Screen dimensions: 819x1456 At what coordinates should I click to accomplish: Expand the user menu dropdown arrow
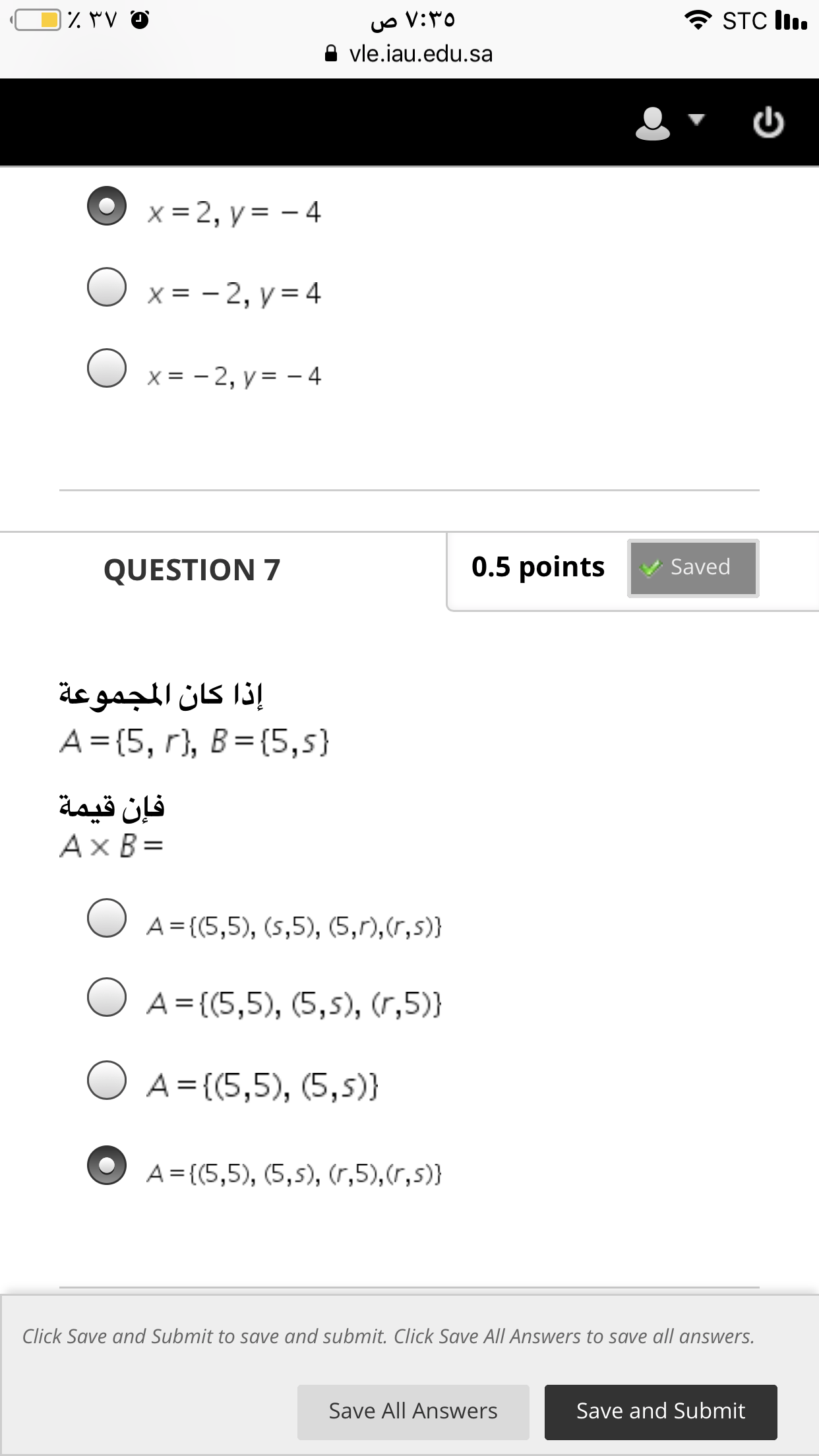click(x=696, y=119)
